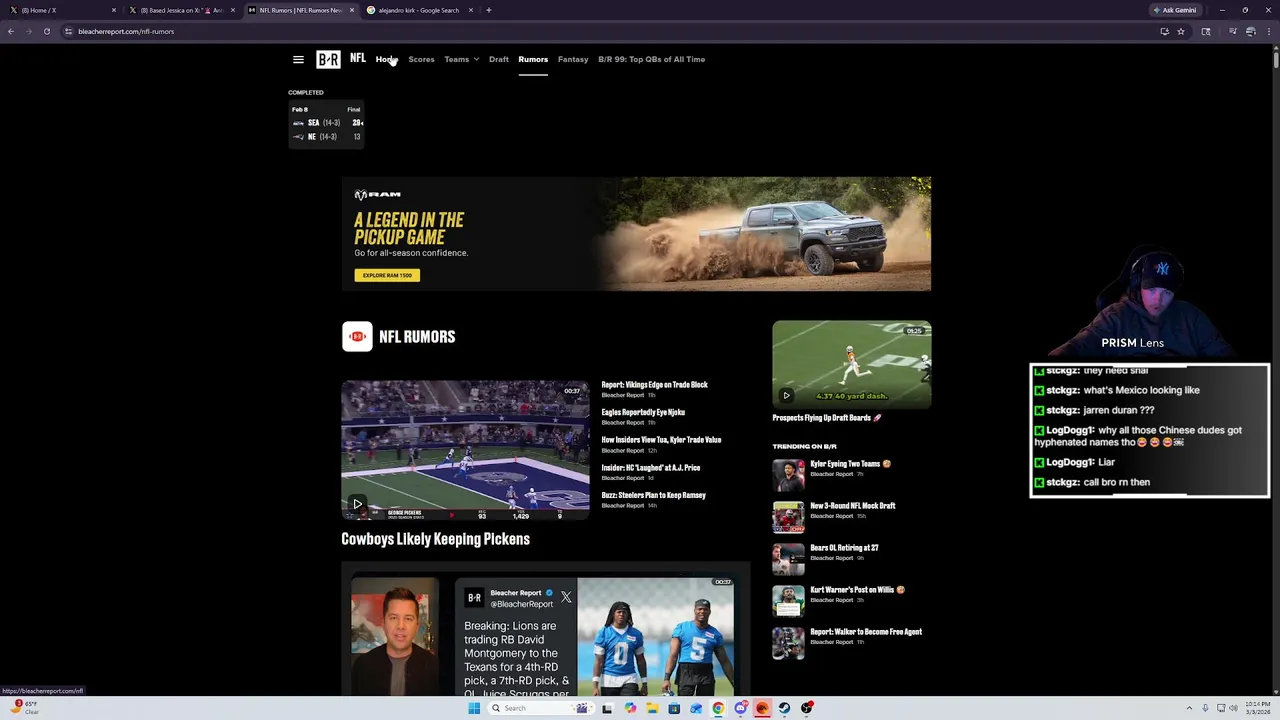Open Chrome from the taskbar
This screenshot has width=1280, height=720.
tap(718, 708)
